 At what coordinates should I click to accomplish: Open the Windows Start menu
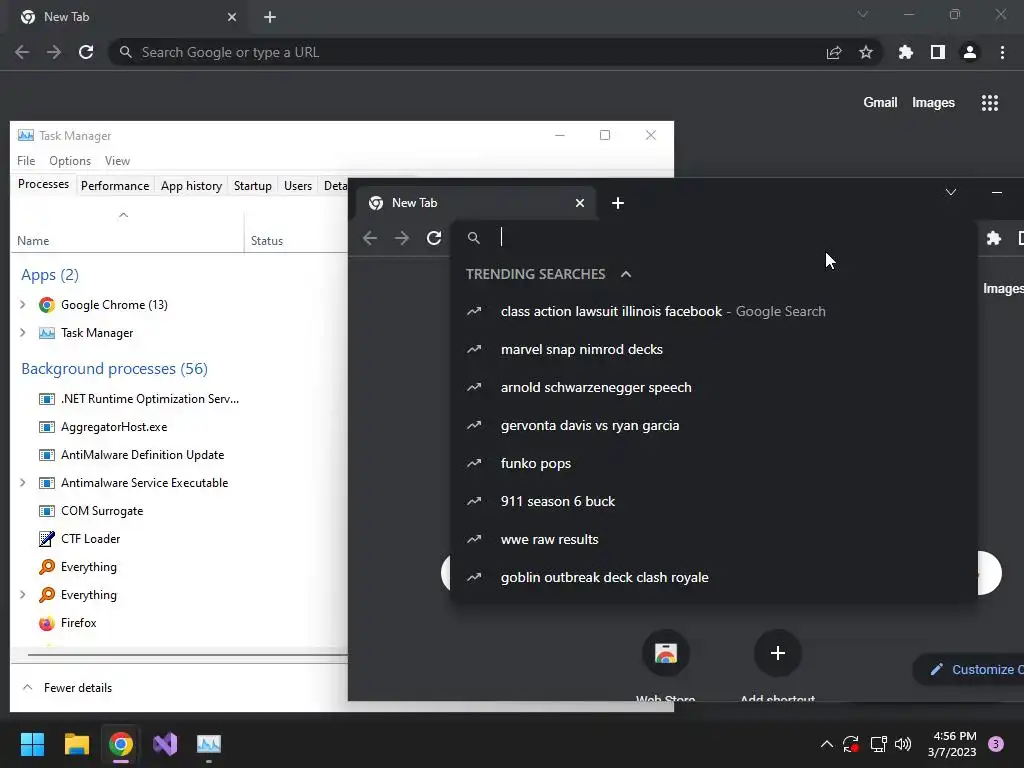32,744
